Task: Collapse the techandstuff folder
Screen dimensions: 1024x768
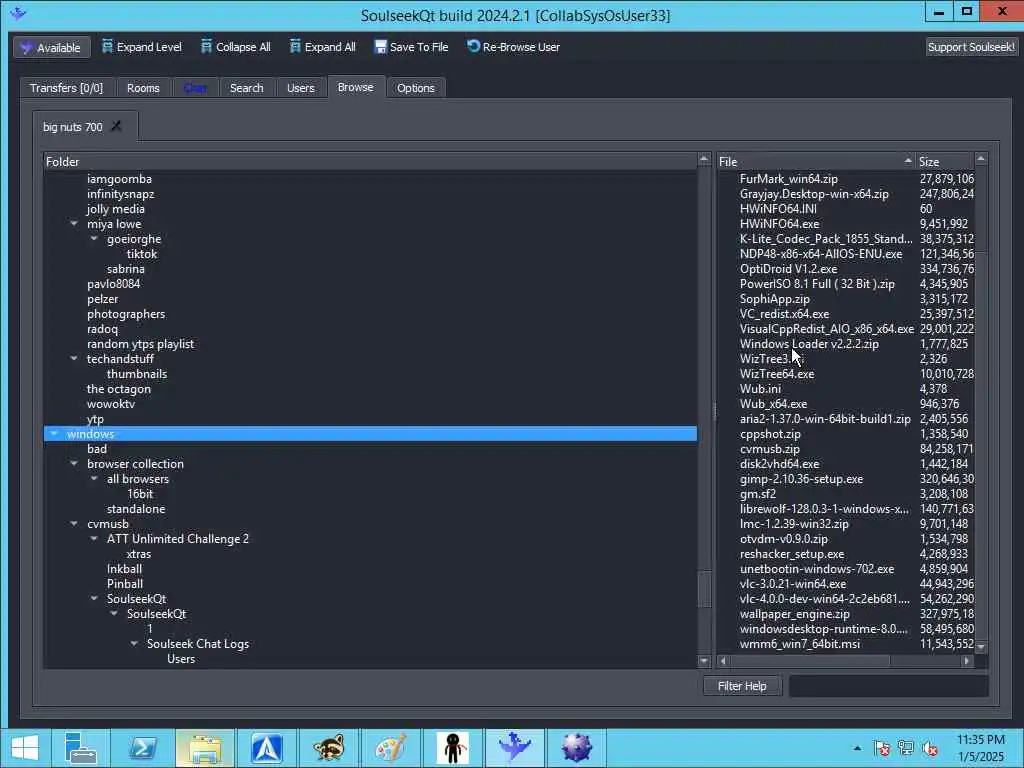Action: [x=74, y=359]
